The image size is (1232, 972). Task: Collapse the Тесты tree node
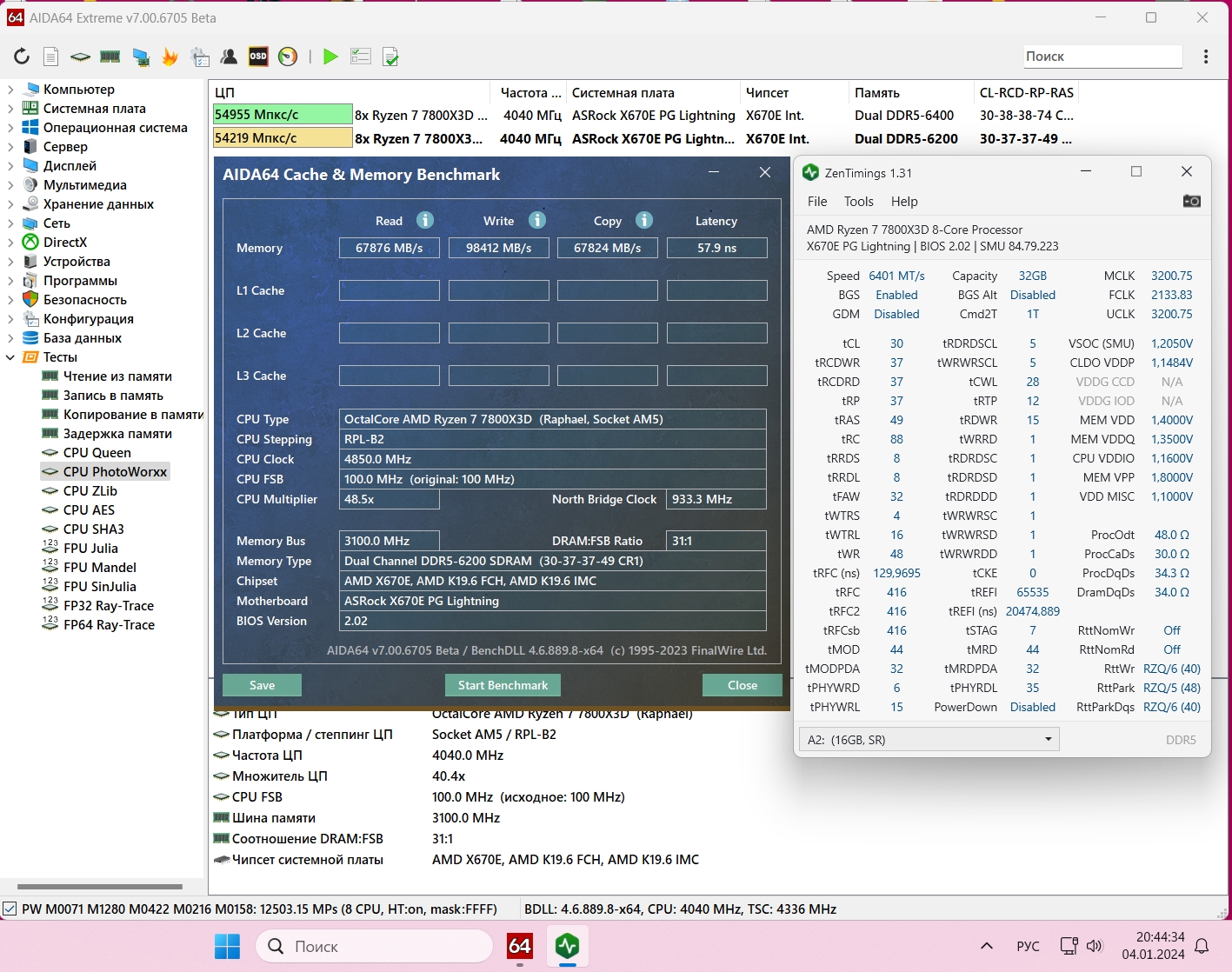pos(10,357)
